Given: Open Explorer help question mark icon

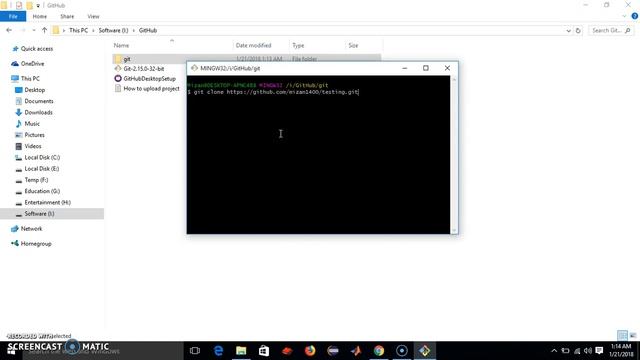Looking at the screenshot, I should coord(635,16).
